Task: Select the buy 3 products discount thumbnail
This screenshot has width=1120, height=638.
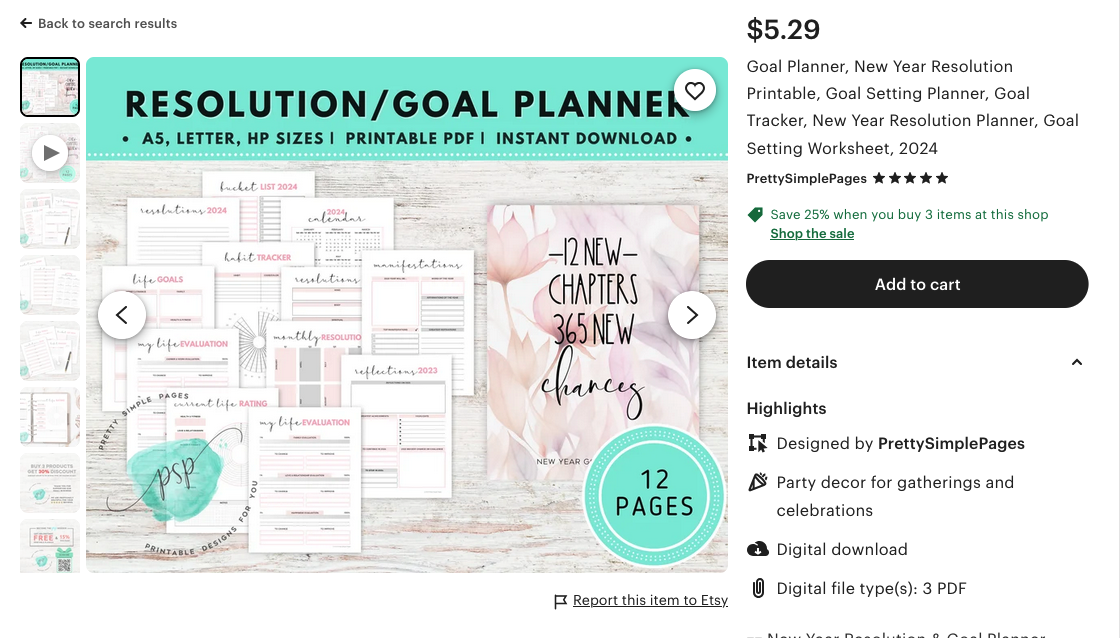Action: point(50,483)
